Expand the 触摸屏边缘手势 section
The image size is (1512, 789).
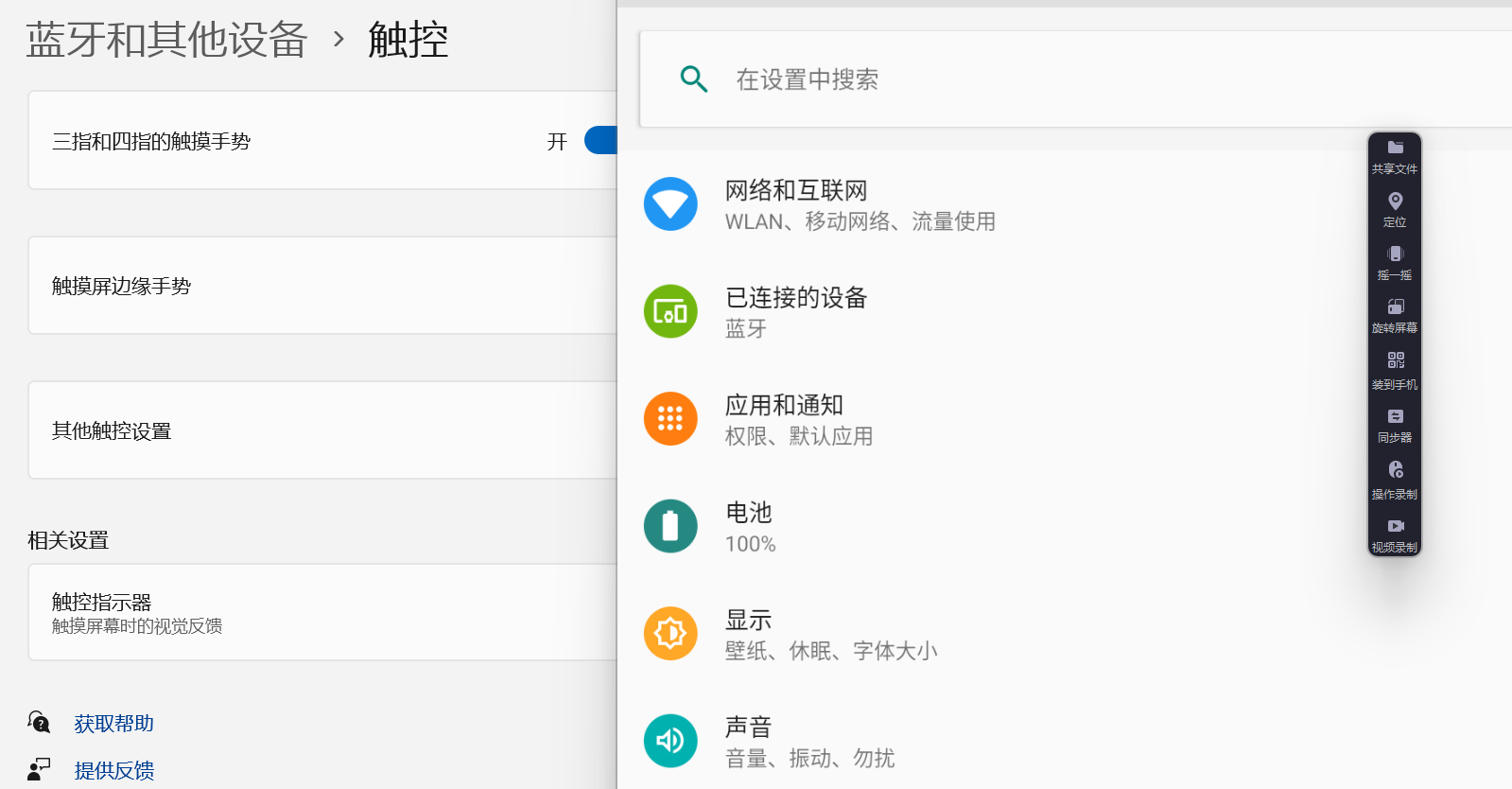pyautogui.click(x=322, y=286)
